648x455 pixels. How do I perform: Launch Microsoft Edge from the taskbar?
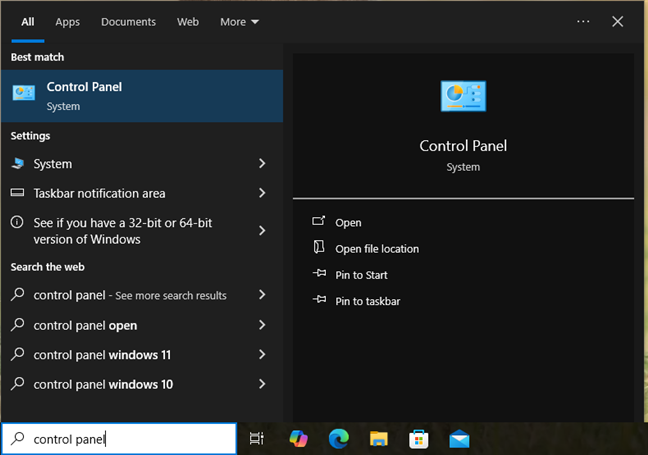click(338, 438)
